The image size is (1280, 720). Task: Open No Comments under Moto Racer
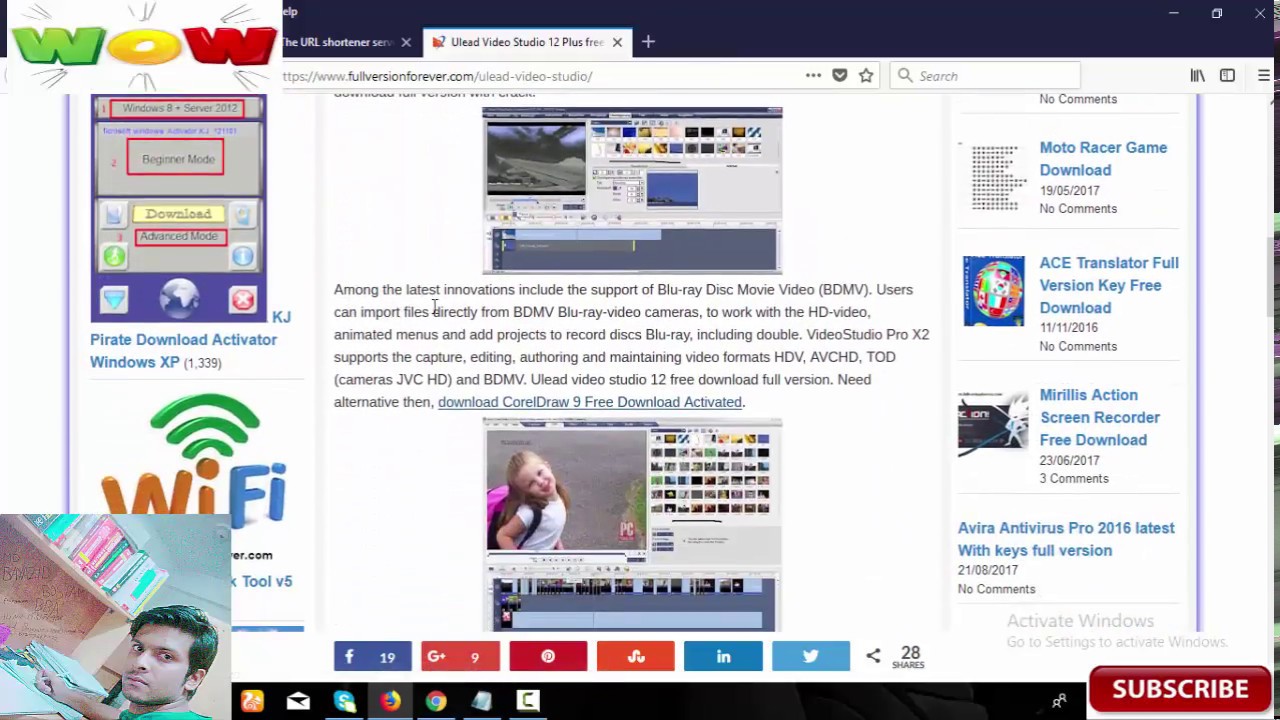[1078, 209]
